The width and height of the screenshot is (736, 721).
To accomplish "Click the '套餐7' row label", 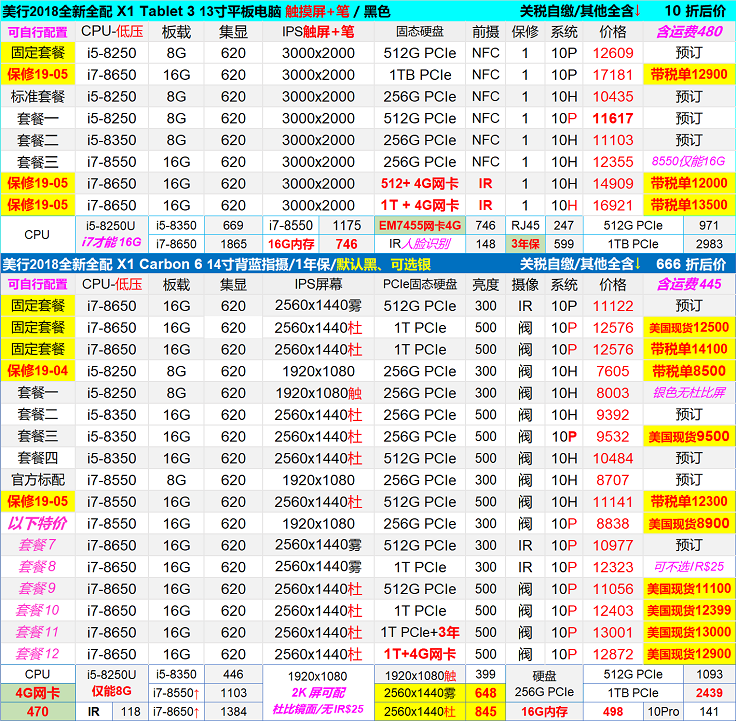I will pos(38,545).
